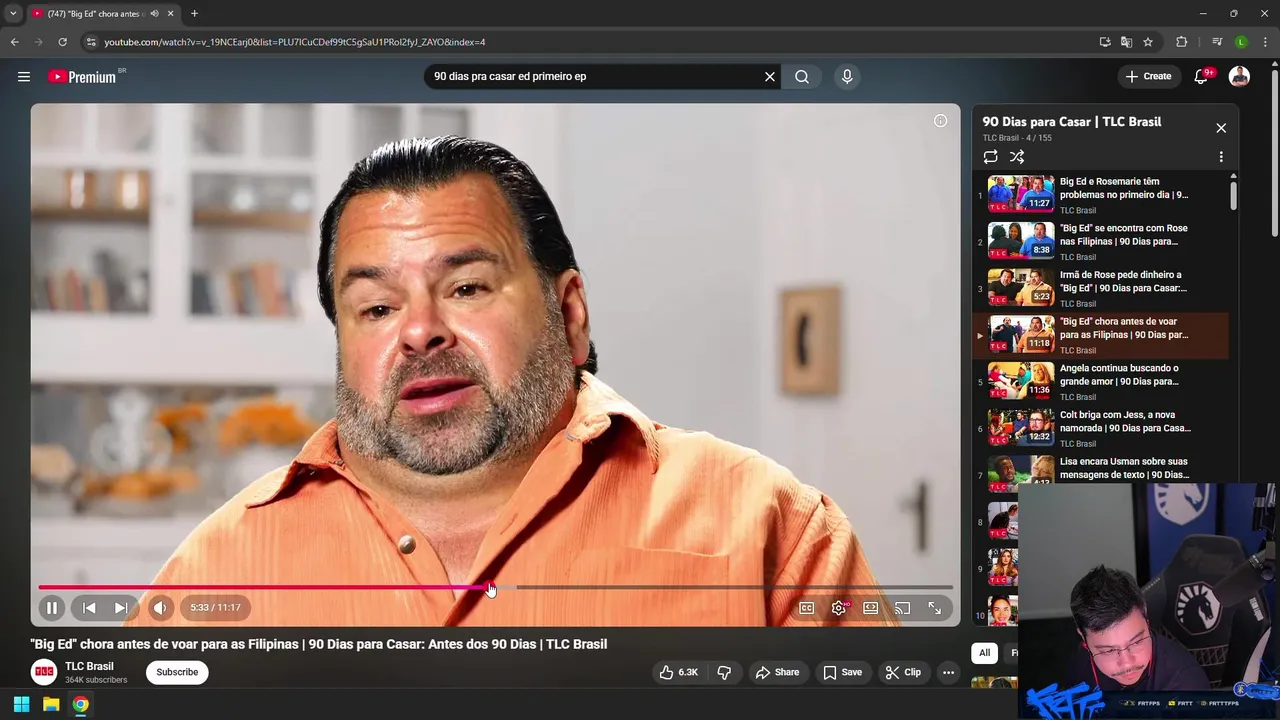Subscribe to TLC Brasil
Image resolution: width=1280 pixels, height=720 pixels.
[177, 672]
